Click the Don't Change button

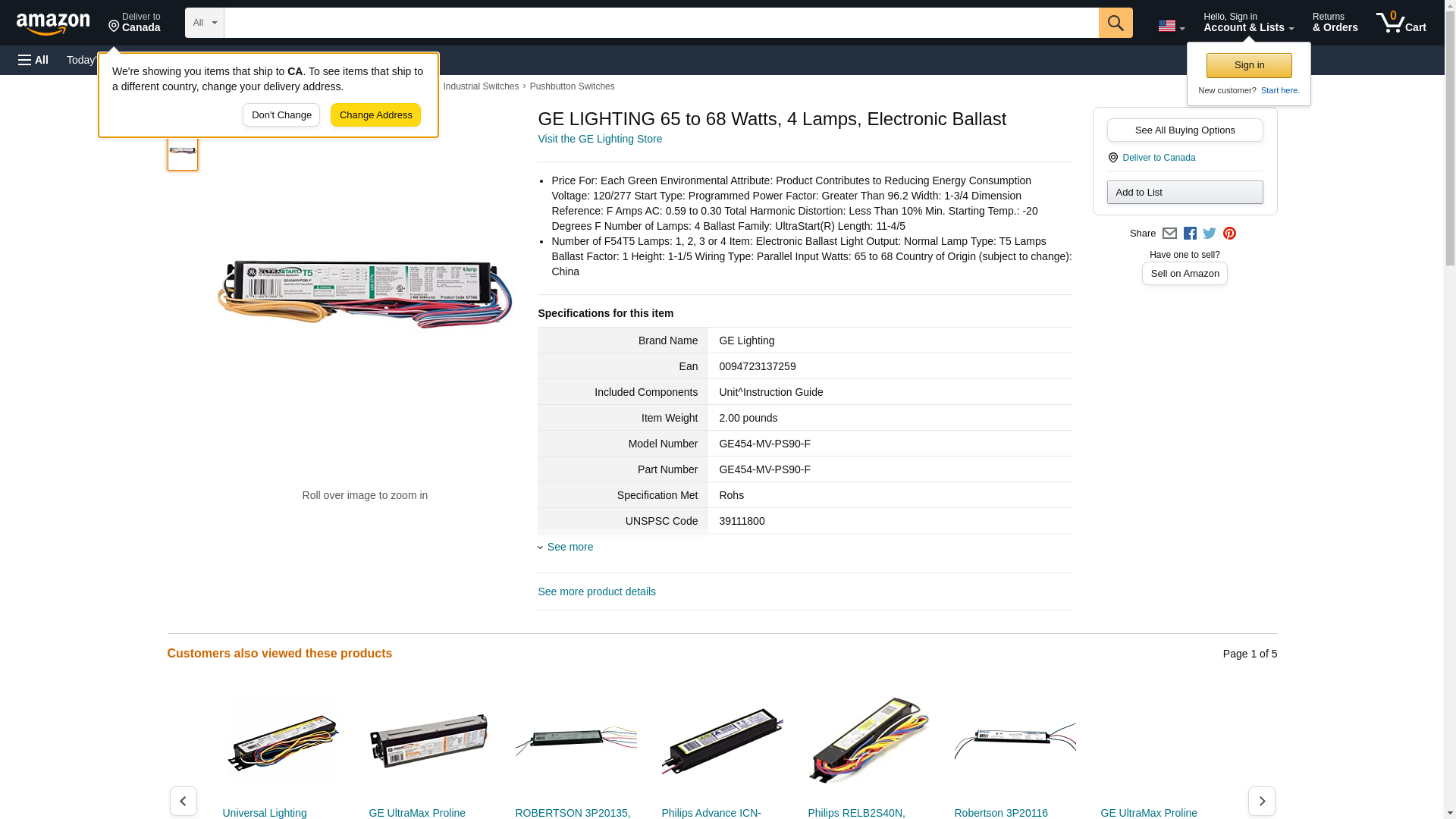coord(281,115)
